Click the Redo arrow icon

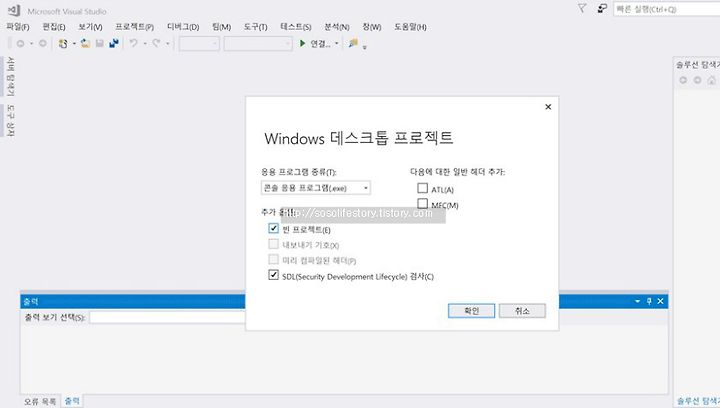click(157, 43)
